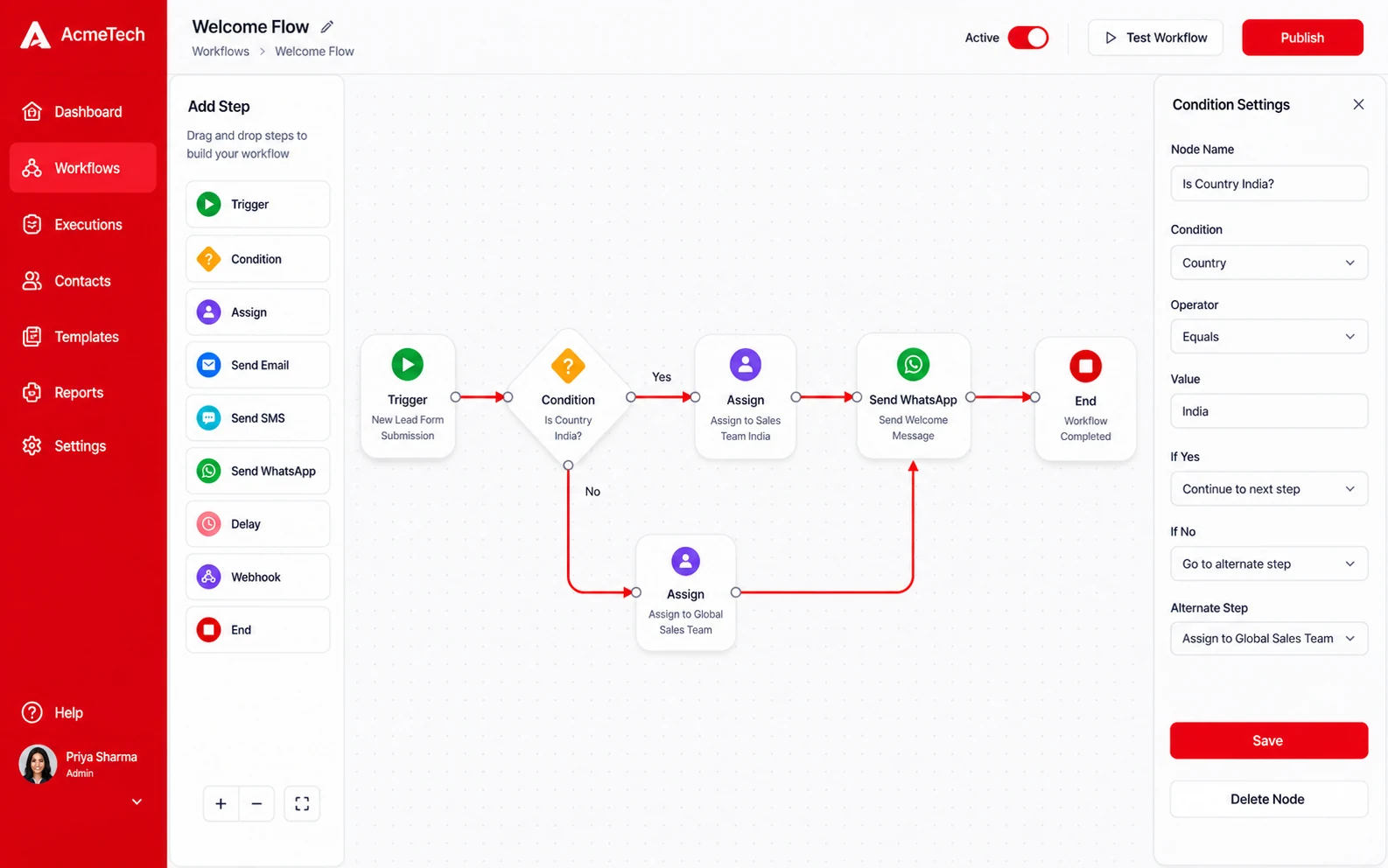
Task: Click the Send SMS step icon
Action: 208,418
